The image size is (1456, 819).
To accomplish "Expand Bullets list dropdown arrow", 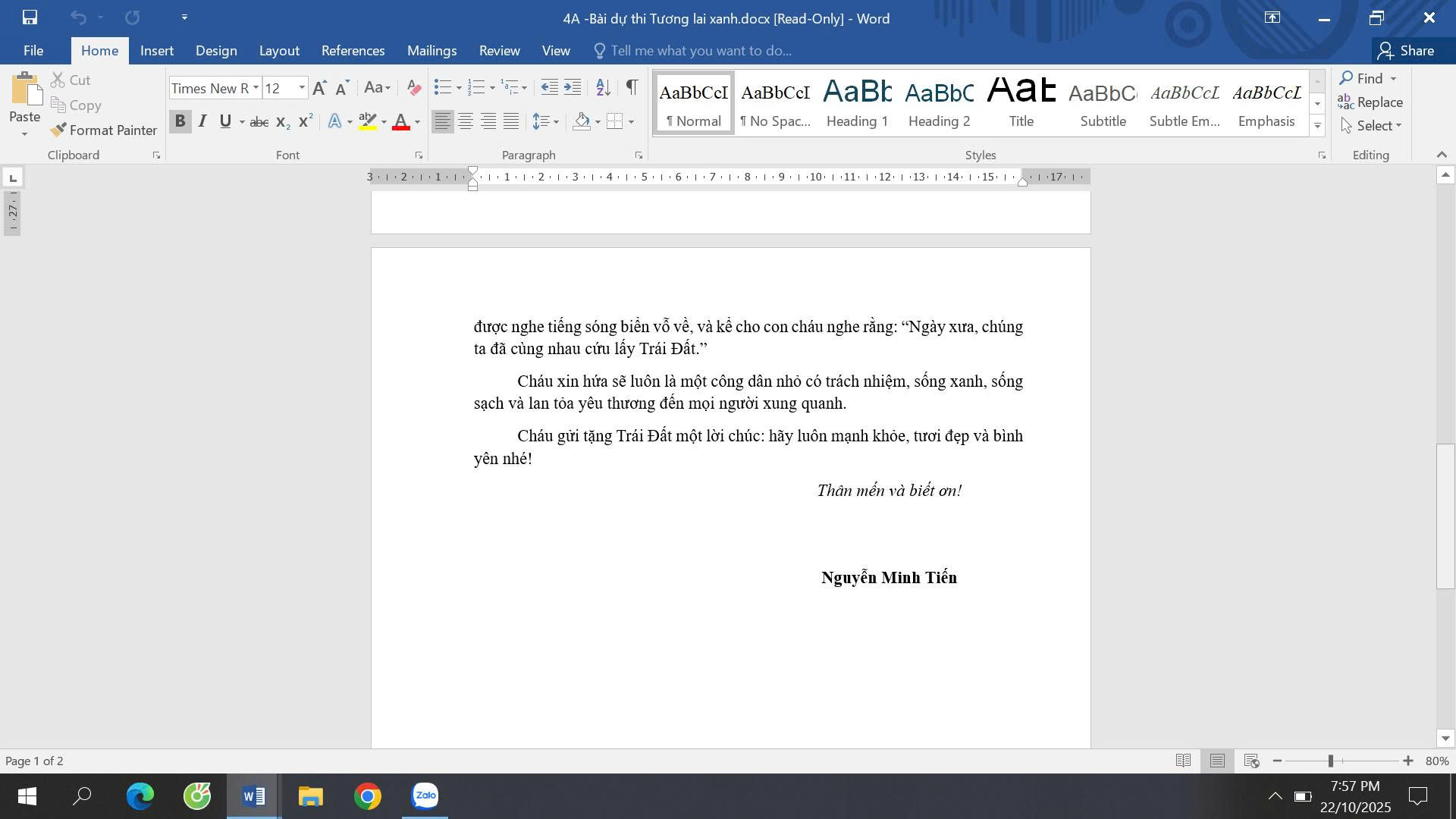I will coord(459,88).
